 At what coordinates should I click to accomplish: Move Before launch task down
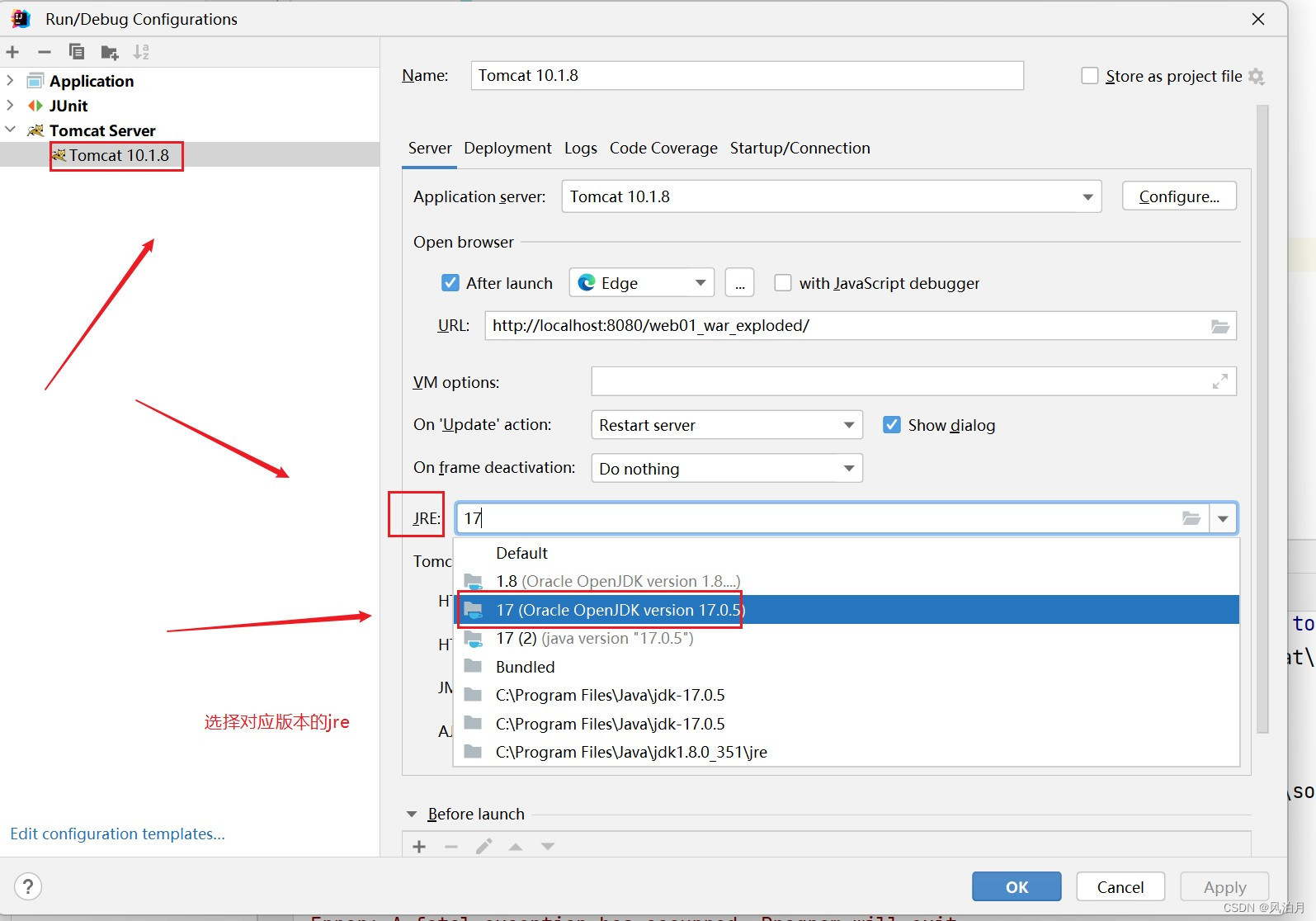click(548, 847)
